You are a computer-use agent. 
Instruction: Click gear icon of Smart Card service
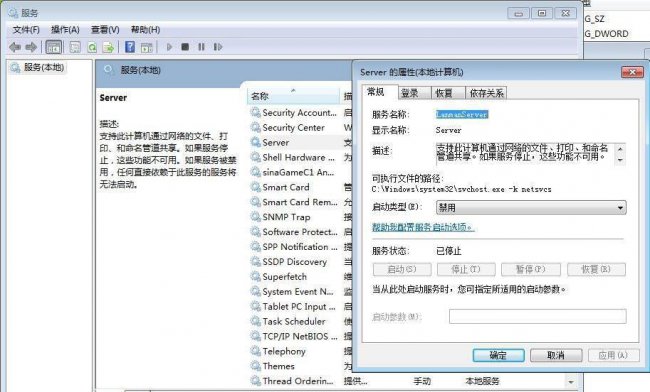(255, 187)
